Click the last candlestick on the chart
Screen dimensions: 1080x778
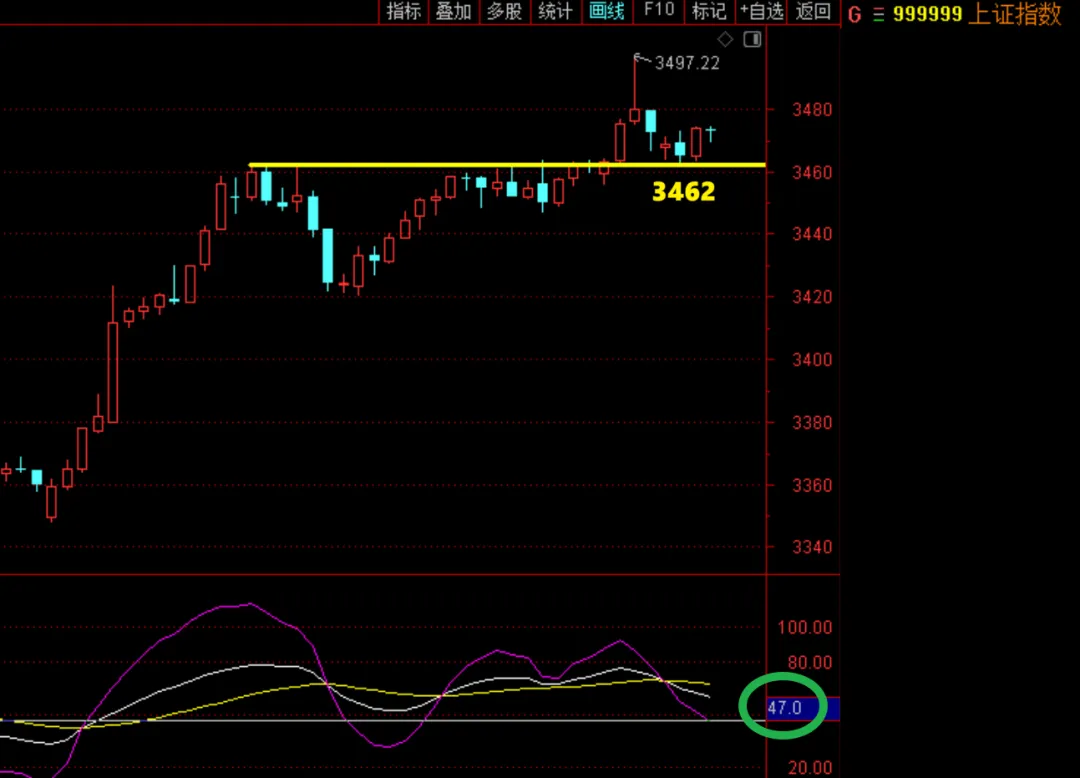tap(711, 132)
